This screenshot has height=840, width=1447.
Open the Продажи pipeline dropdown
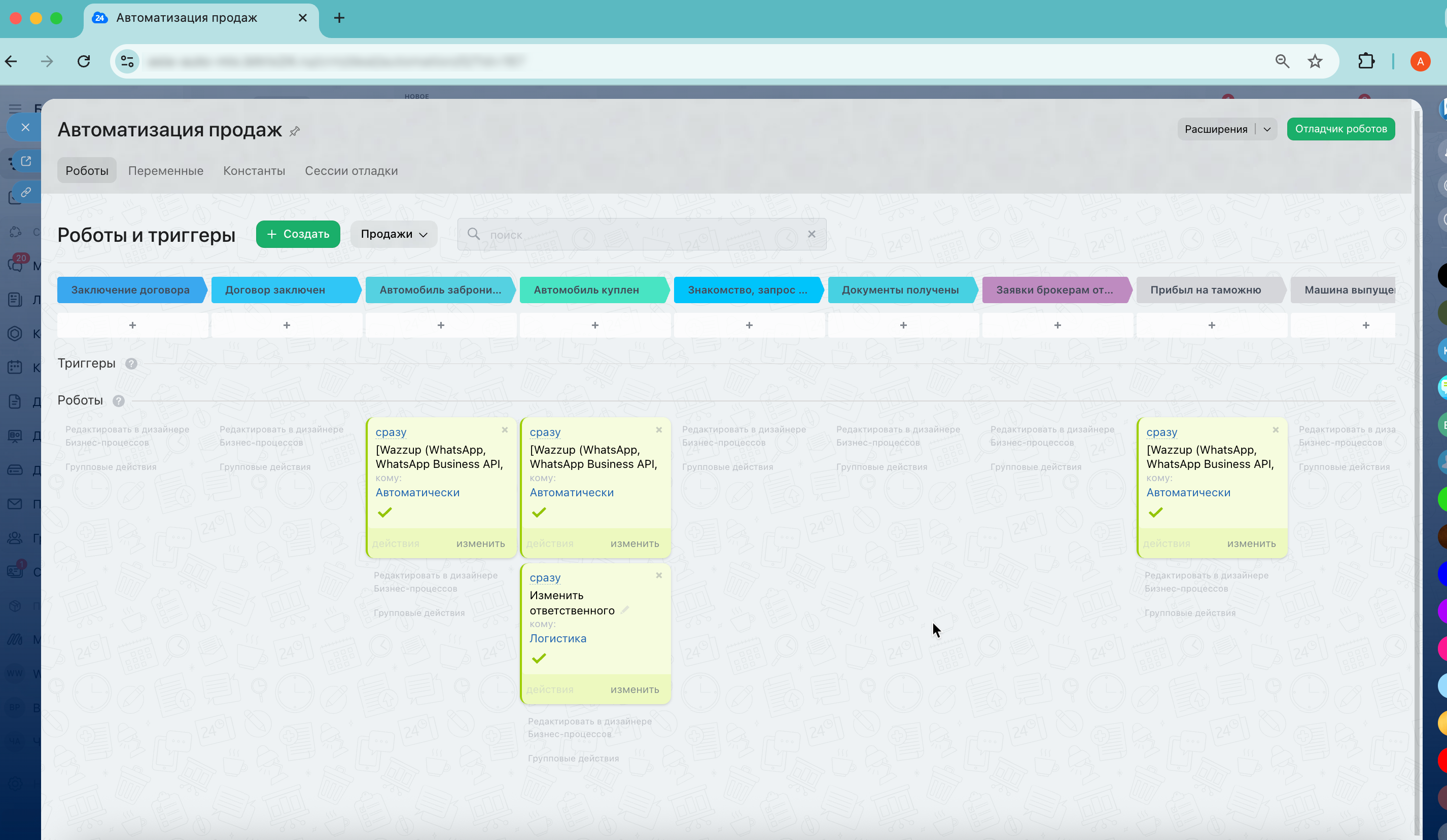click(x=394, y=234)
